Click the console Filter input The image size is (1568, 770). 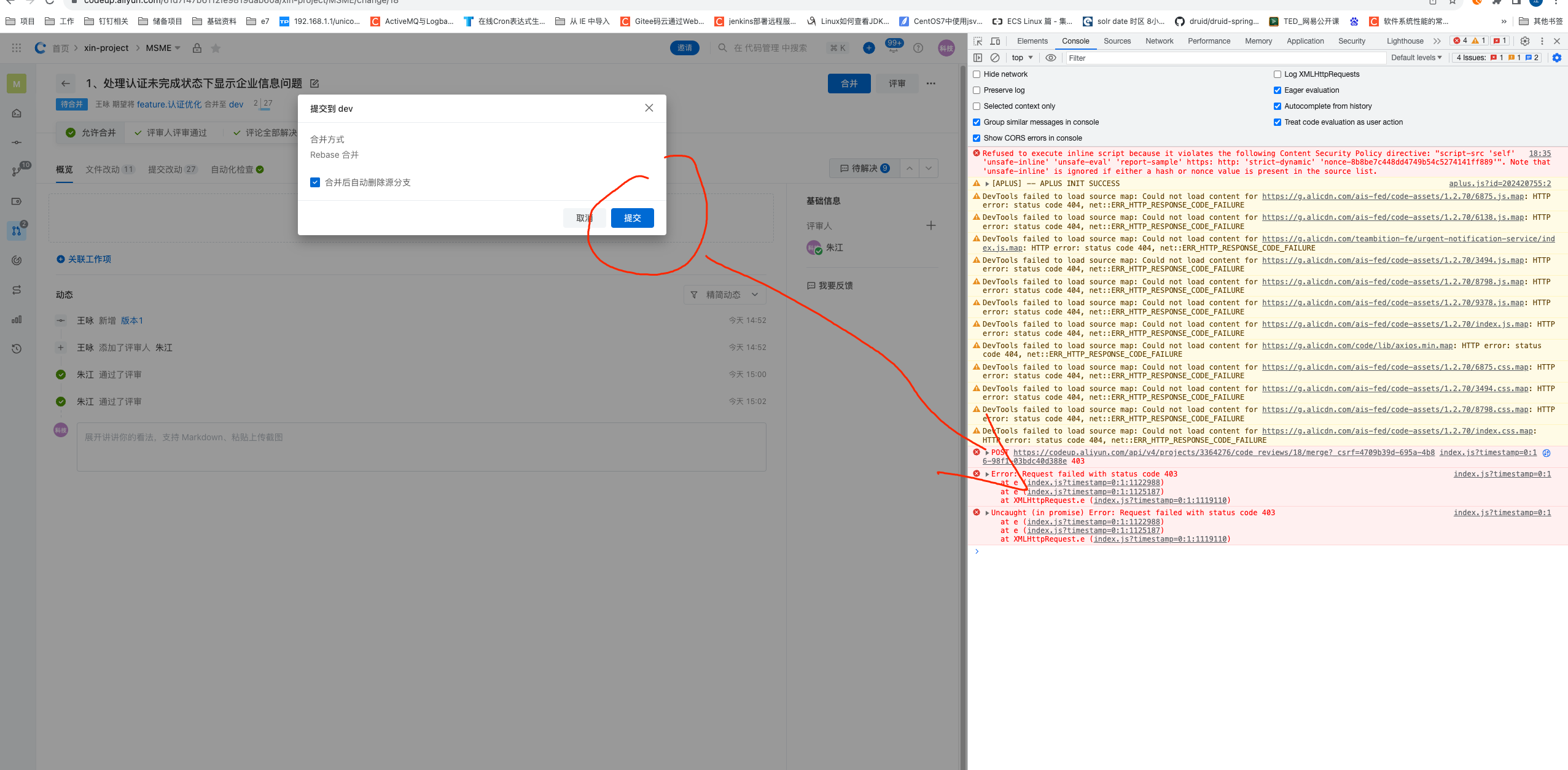coord(1225,58)
